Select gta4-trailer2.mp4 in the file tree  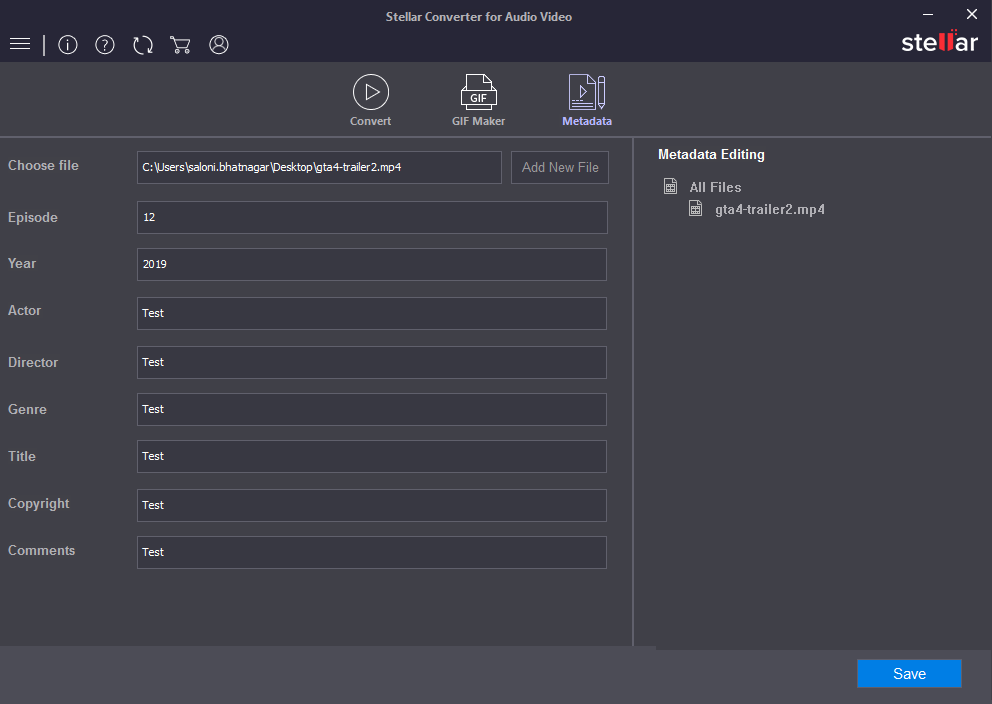pos(770,209)
